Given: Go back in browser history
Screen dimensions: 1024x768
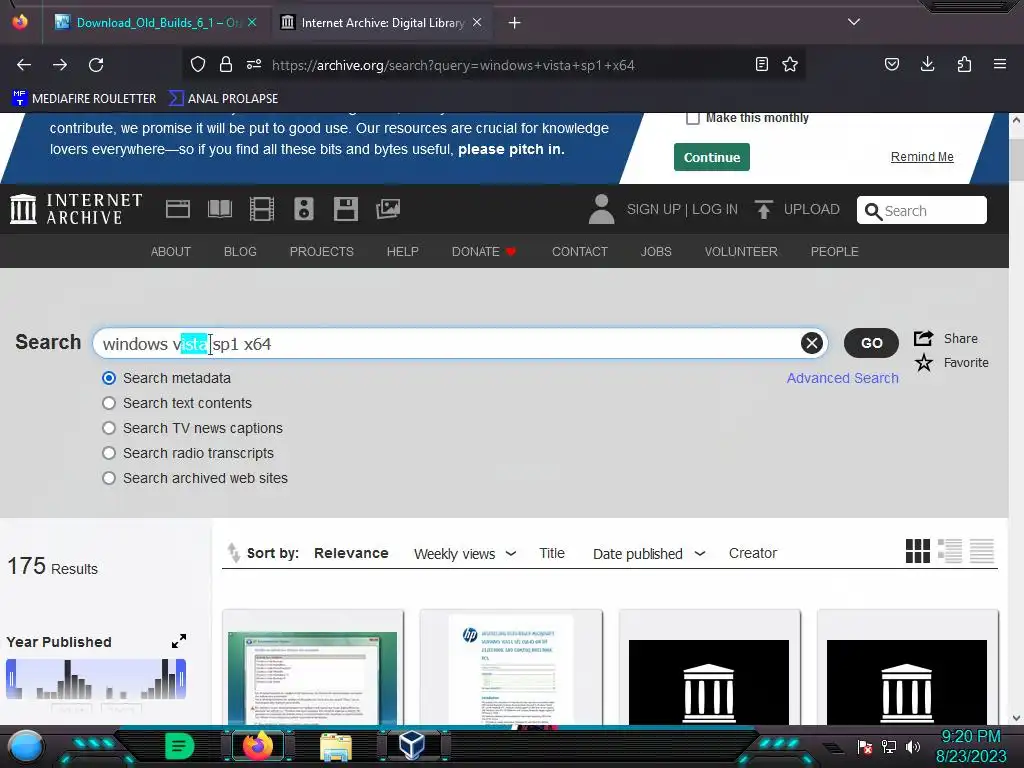Looking at the screenshot, I should [24, 65].
